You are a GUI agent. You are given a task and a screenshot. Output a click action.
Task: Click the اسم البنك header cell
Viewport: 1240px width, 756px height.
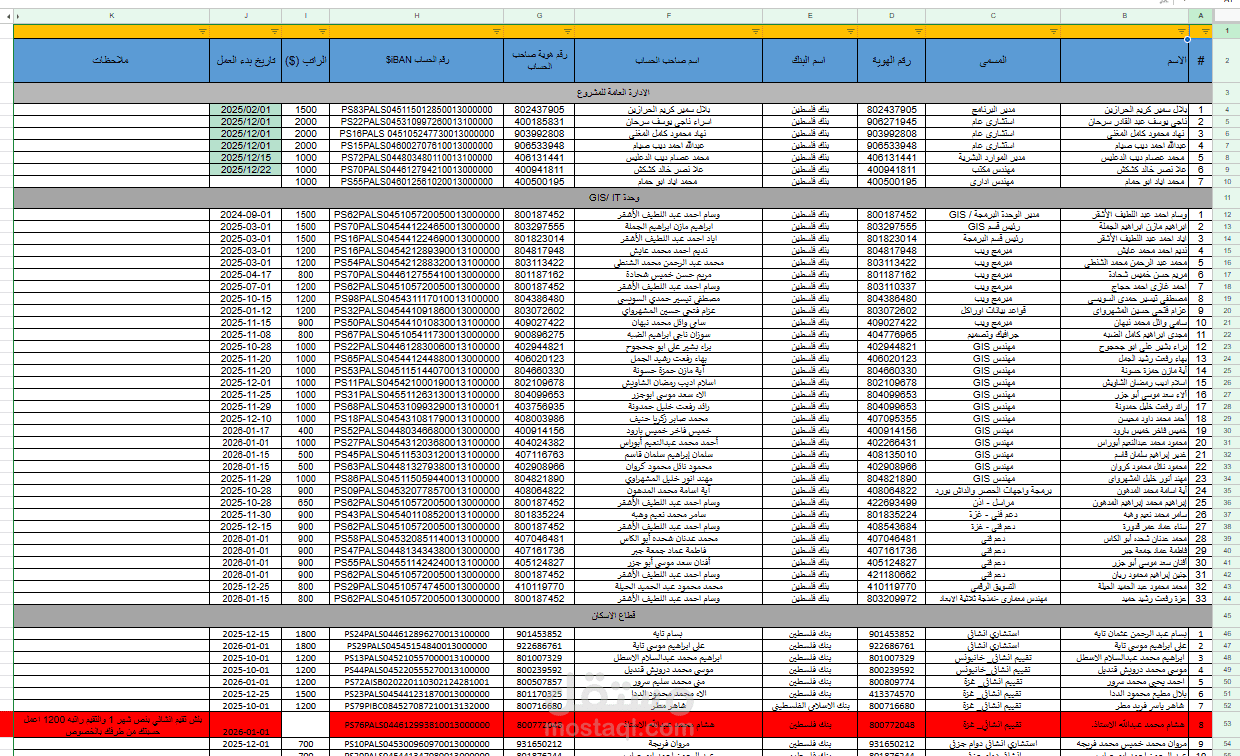click(x=808, y=60)
